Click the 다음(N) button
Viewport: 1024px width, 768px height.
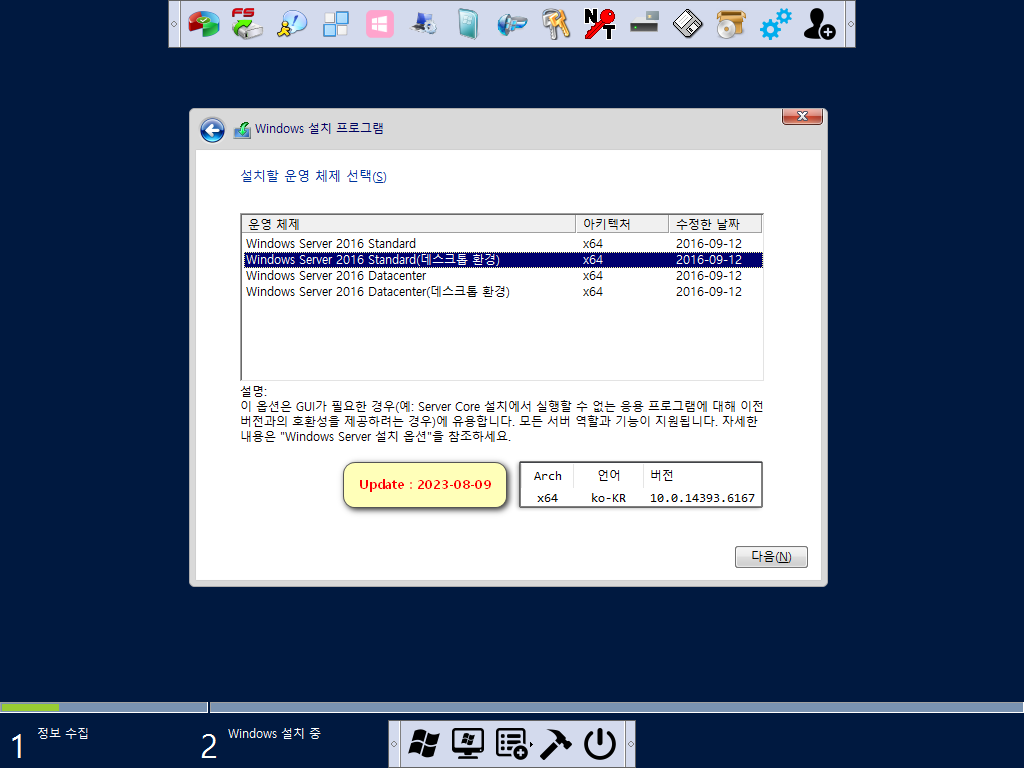pyautogui.click(x=771, y=556)
